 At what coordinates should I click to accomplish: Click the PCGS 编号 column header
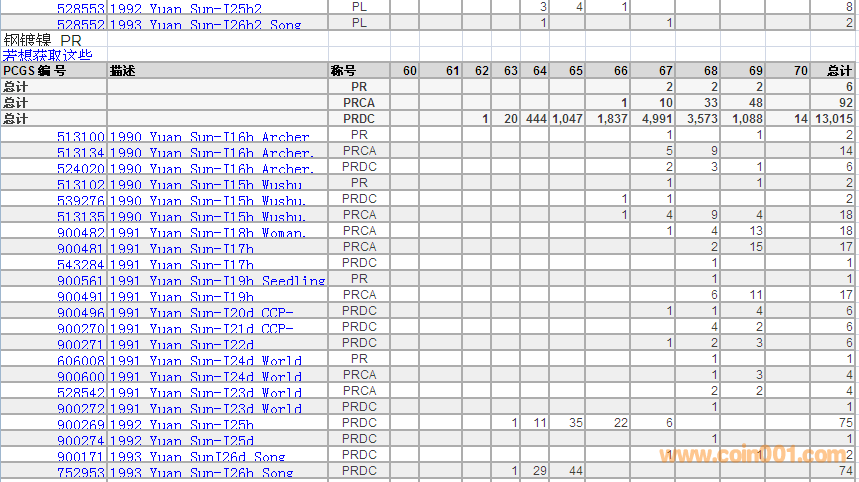[35, 71]
